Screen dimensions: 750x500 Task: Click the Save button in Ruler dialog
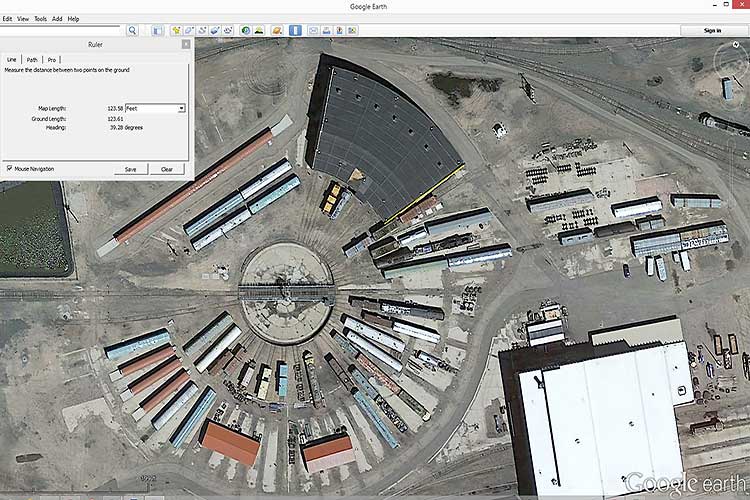point(130,169)
